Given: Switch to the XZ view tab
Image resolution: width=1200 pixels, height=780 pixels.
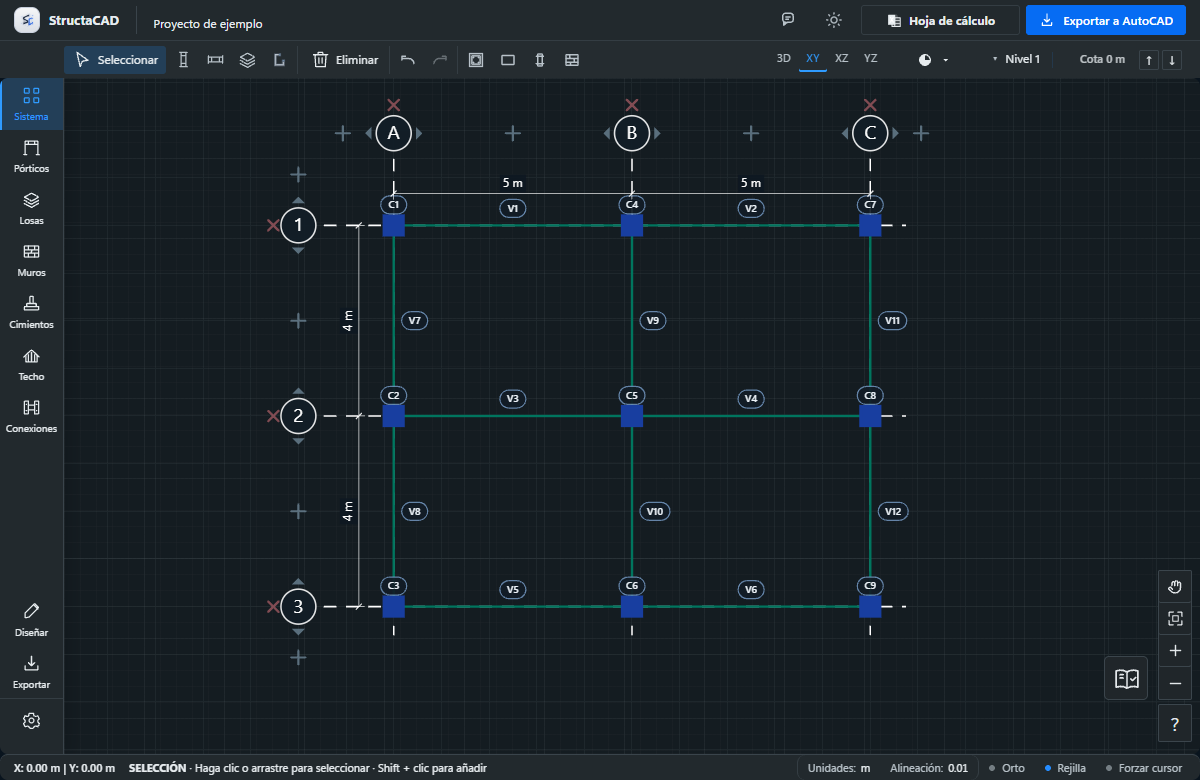Looking at the screenshot, I should (x=842, y=59).
